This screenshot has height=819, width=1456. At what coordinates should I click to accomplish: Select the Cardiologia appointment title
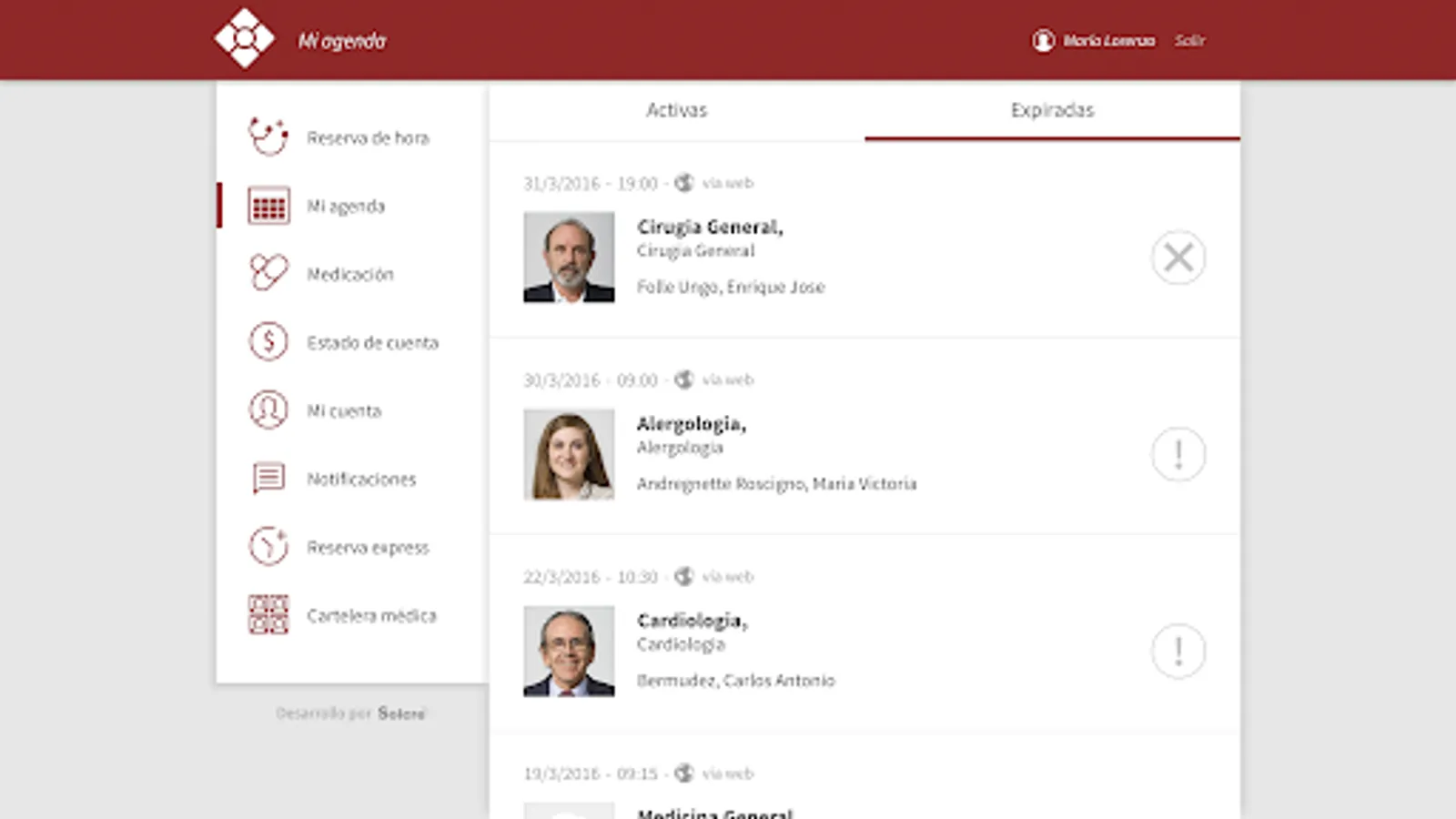coord(693,621)
